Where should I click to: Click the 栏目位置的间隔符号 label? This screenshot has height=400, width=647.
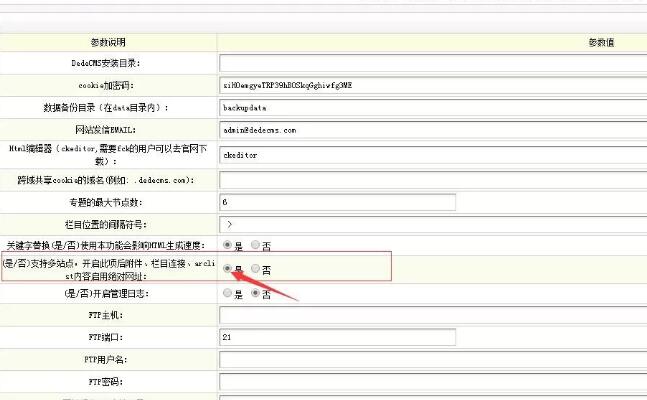[106, 225]
